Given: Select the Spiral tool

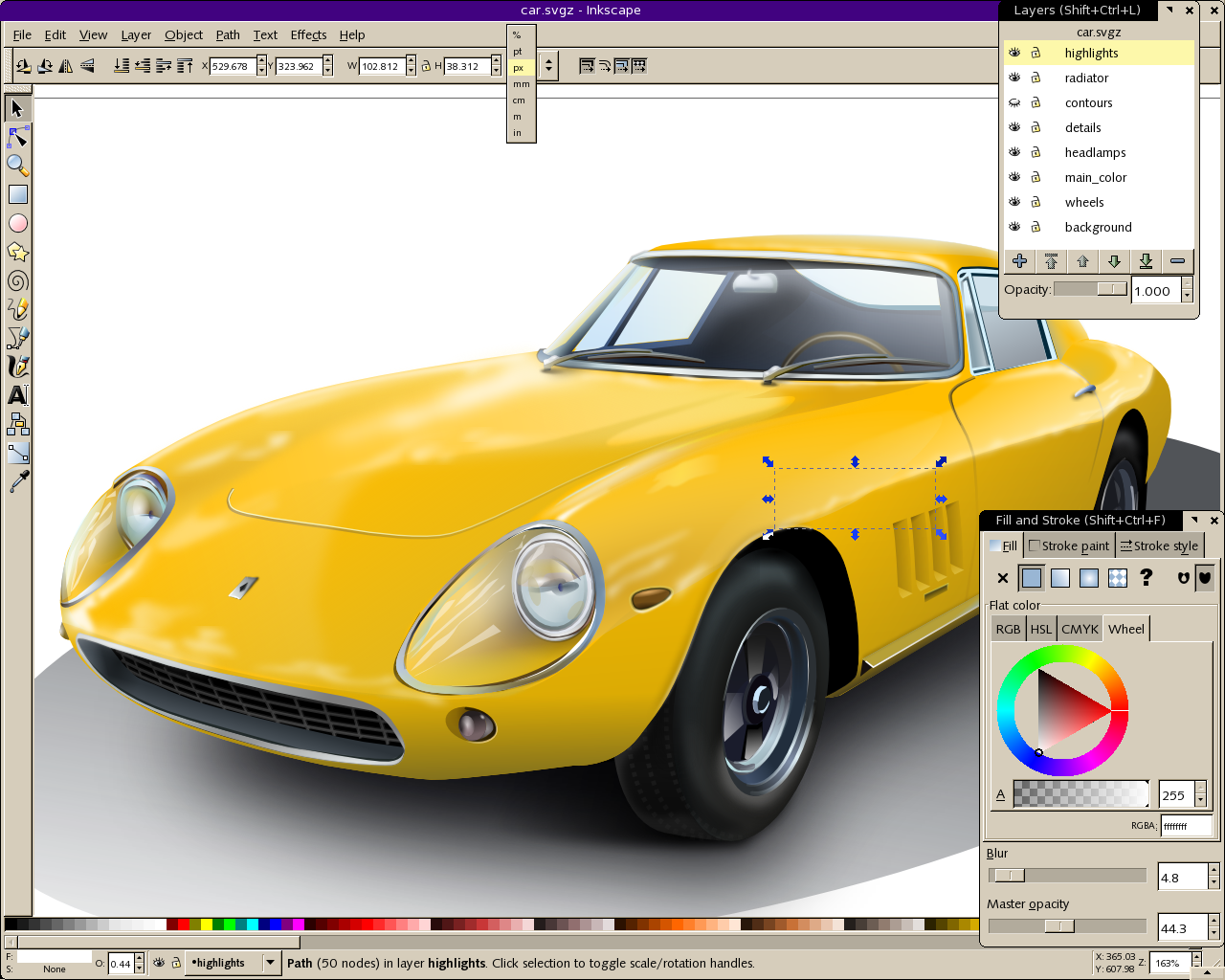Looking at the screenshot, I should point(17,280).
